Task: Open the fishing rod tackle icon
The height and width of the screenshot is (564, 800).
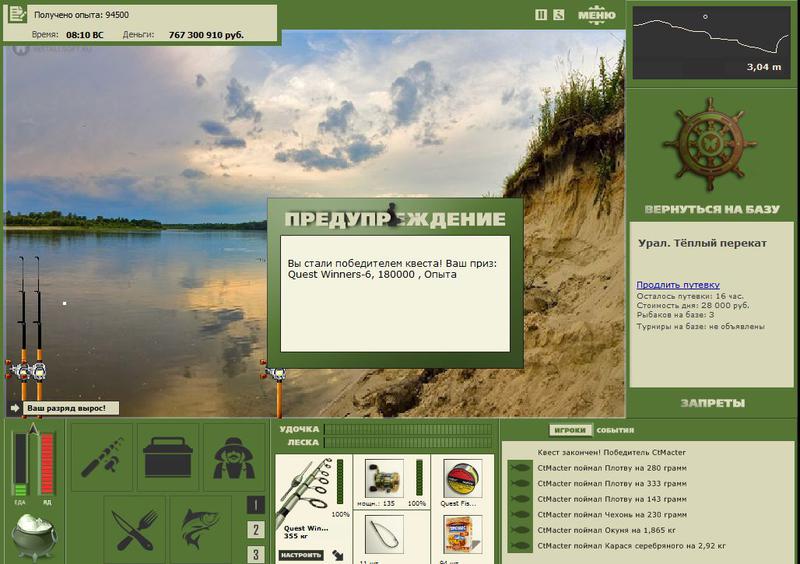Action: [x=102, y=457]
